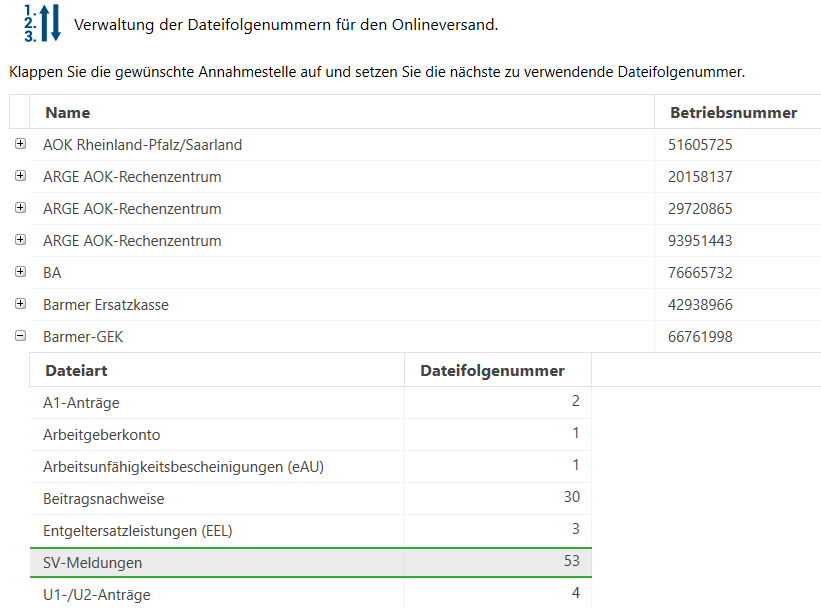Sort by the Betriebsnummer column header

733,112
